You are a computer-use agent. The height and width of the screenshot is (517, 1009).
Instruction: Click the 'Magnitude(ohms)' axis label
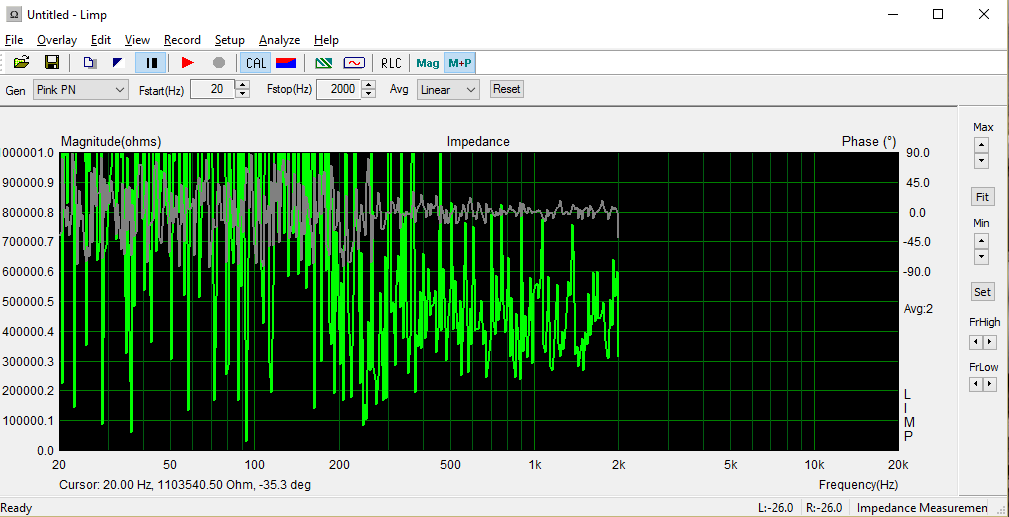[x=111, y=142]
